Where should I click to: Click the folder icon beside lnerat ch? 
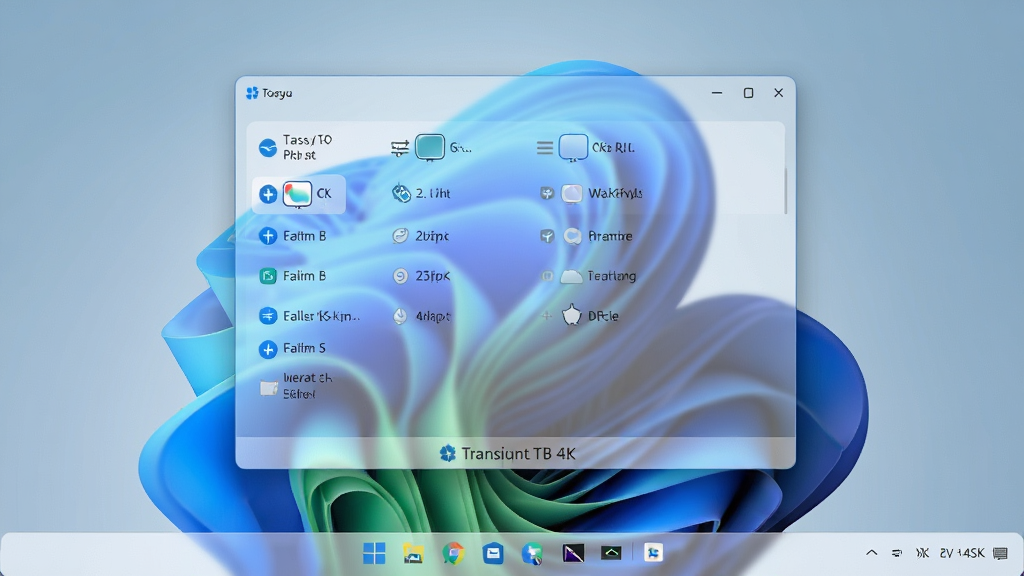click(268, 389)
